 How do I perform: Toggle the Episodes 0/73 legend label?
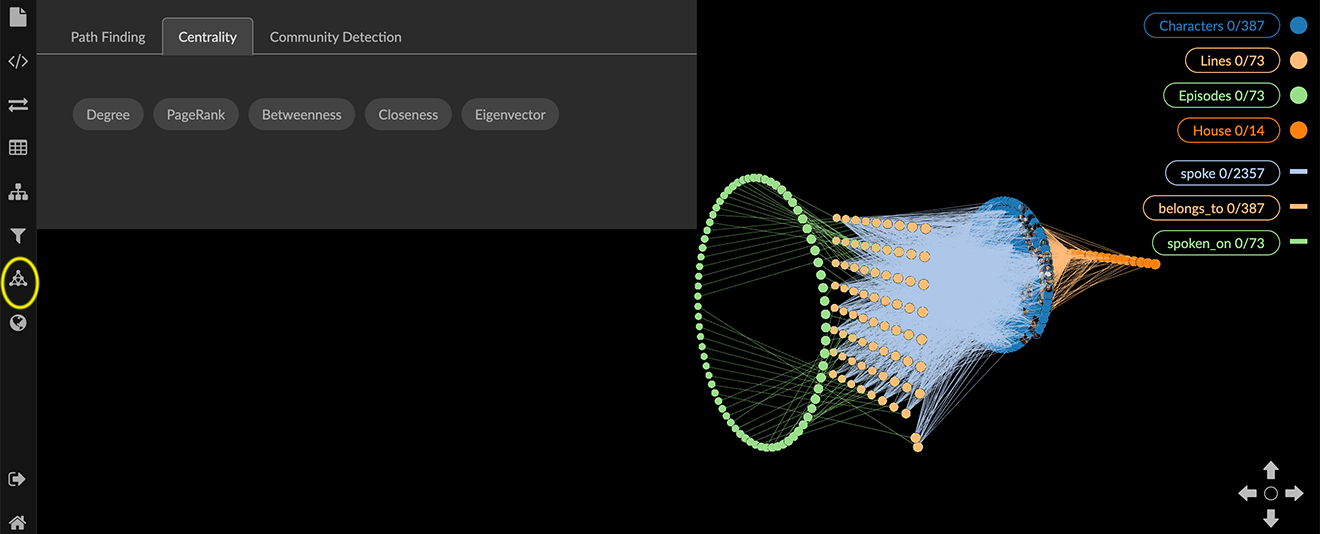pos(1221,96)
